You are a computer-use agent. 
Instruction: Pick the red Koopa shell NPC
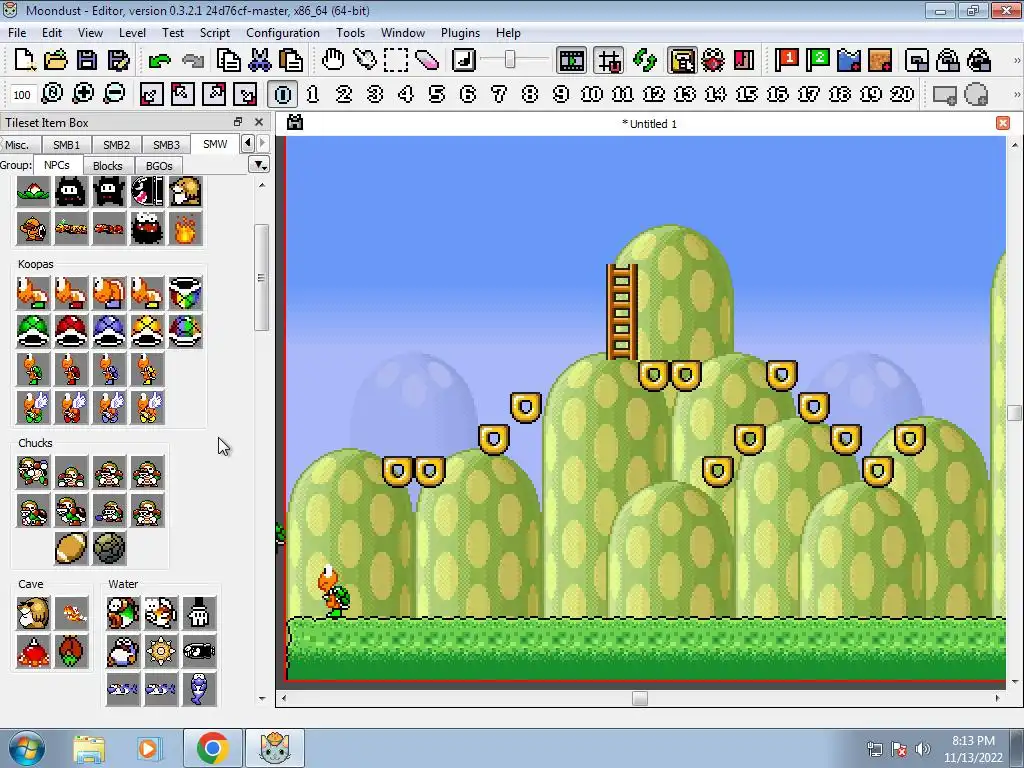coord(71,331)
